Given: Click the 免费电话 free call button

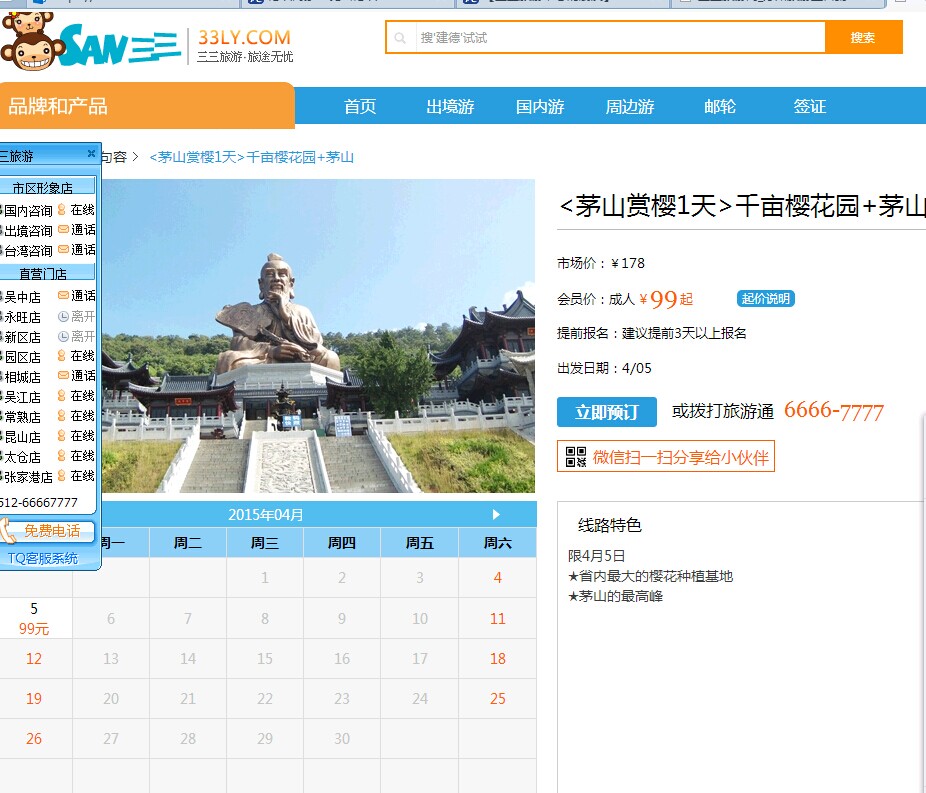Looking at the screenshot, I should (50, 531).
